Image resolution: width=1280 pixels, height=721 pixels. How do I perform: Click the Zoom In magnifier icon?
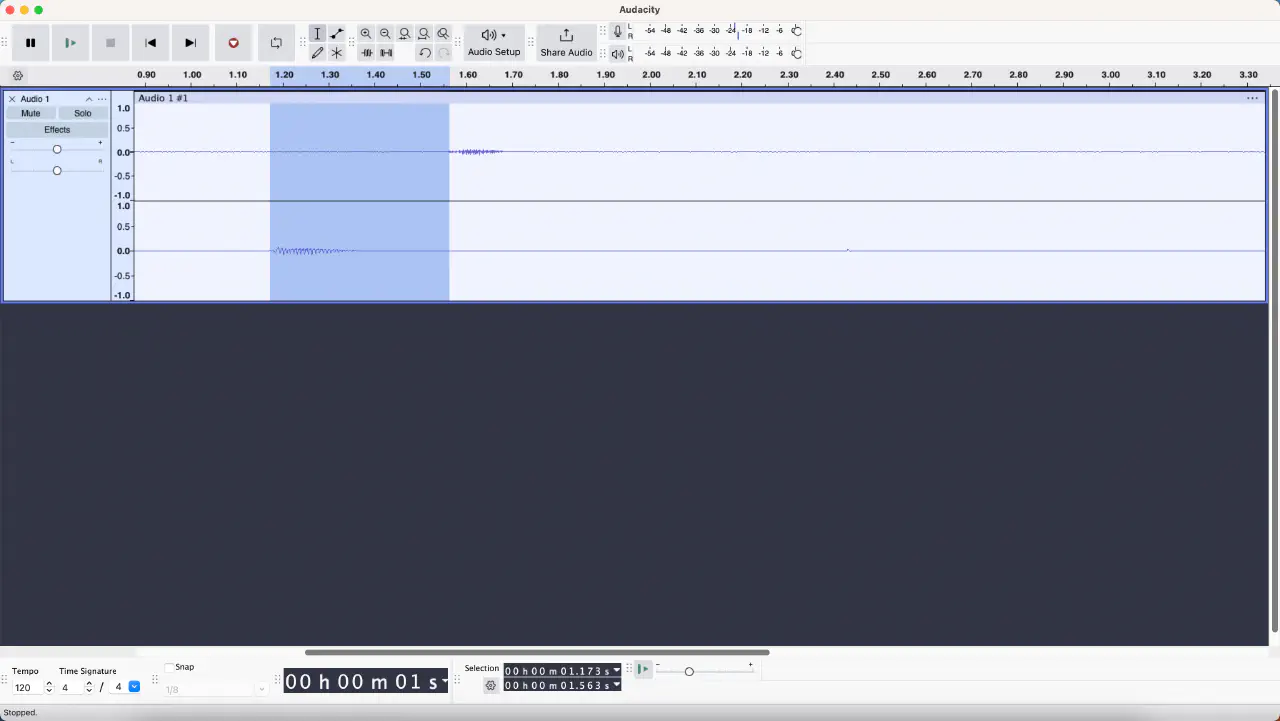pos(366,34)
